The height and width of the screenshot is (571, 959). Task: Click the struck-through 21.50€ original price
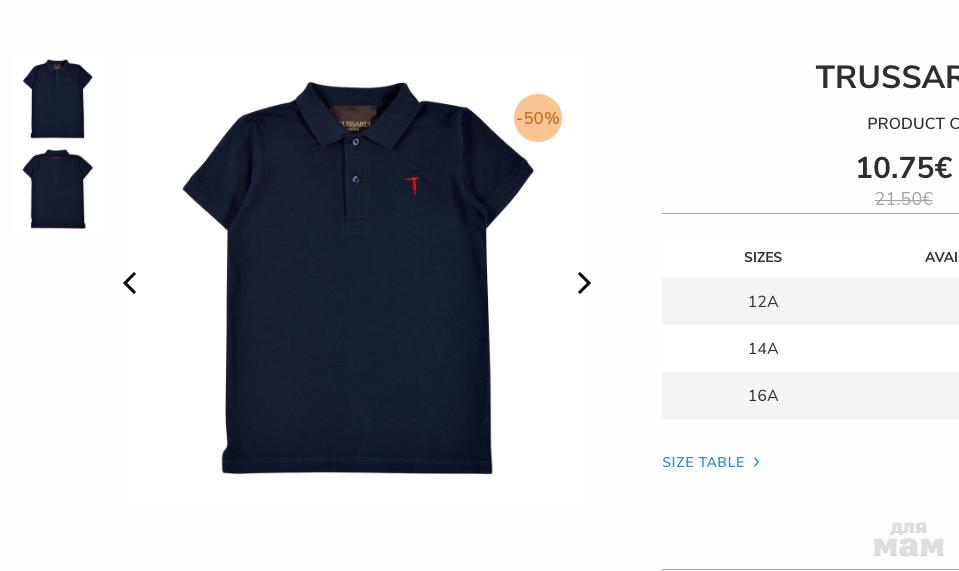tap(903, 199)
